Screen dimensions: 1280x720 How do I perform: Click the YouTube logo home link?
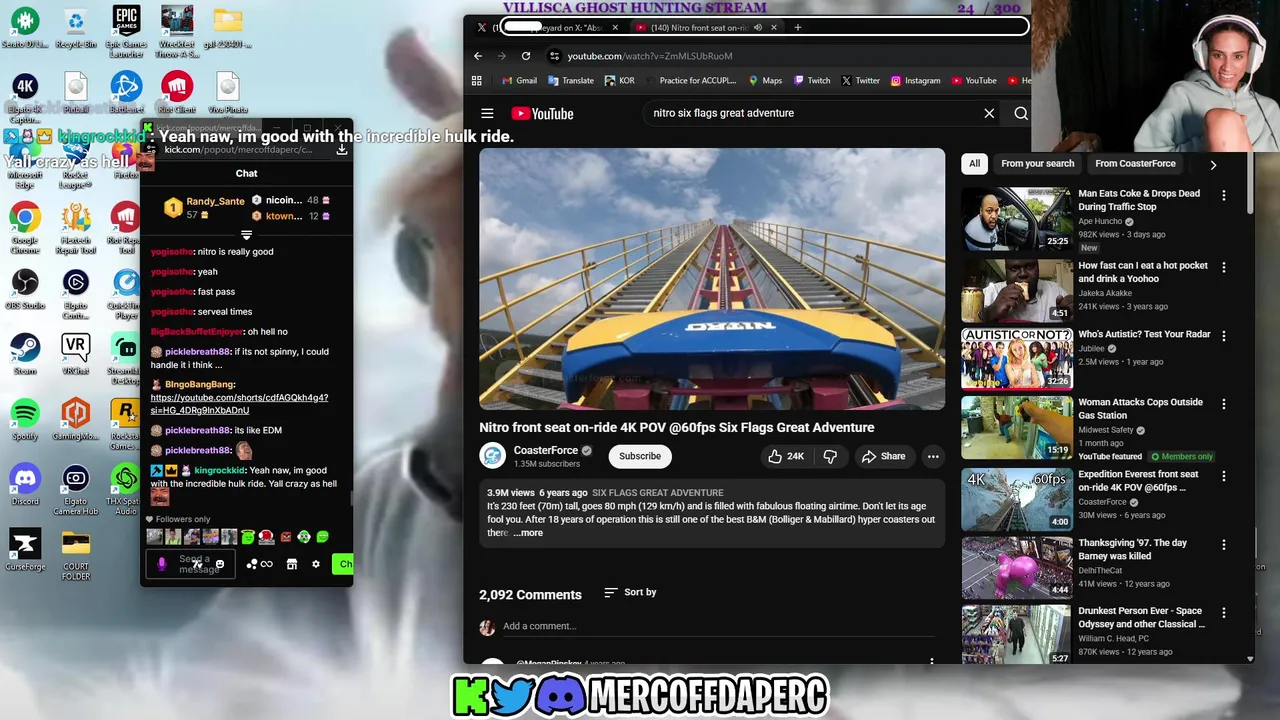542,114
